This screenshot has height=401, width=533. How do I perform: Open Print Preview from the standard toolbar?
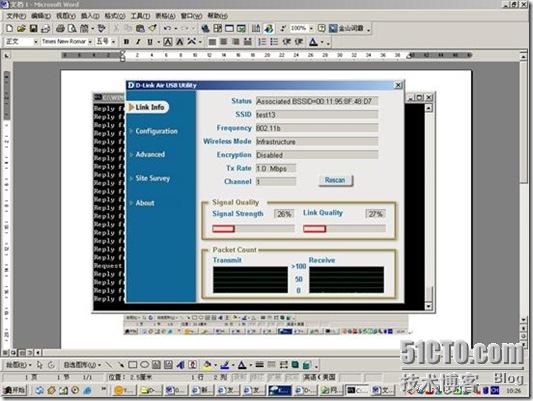pyautogui.click(x=72, y=29)
